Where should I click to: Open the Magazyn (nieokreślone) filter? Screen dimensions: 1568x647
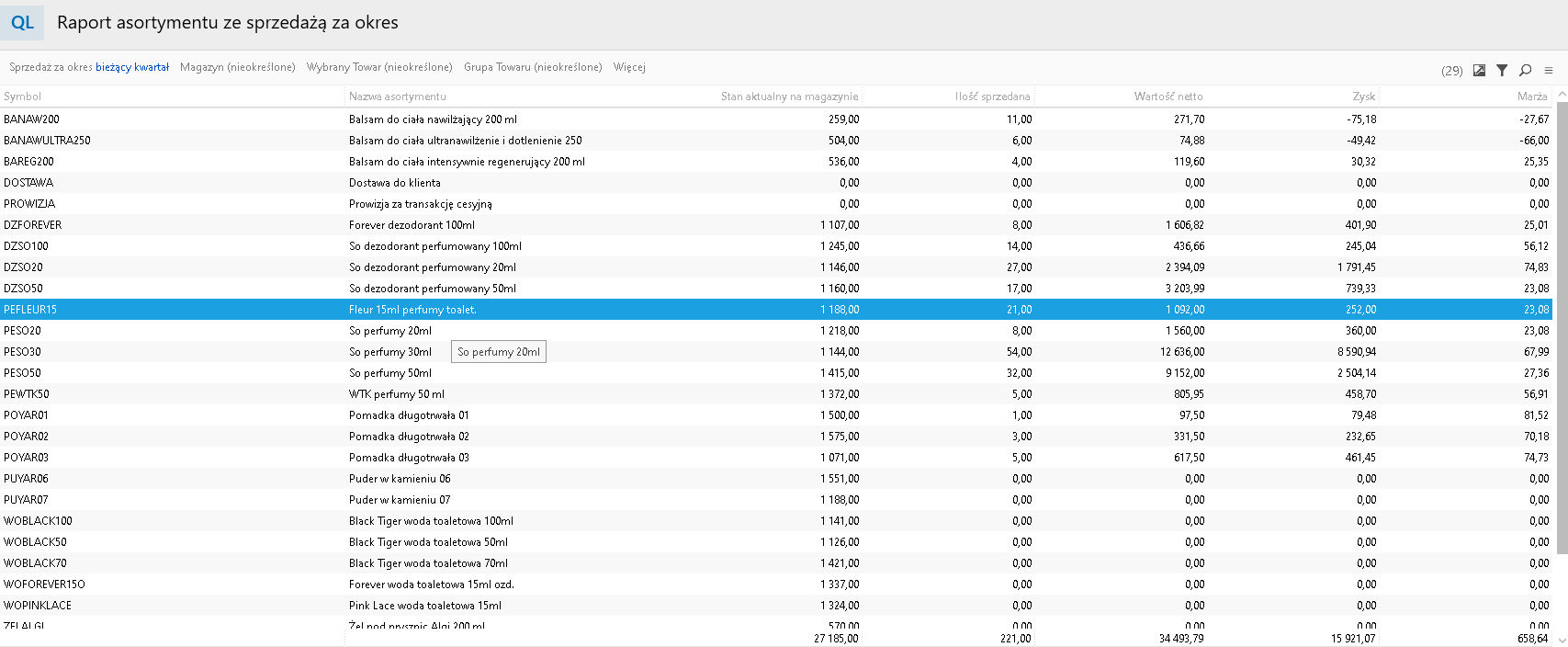click(237, 67)
